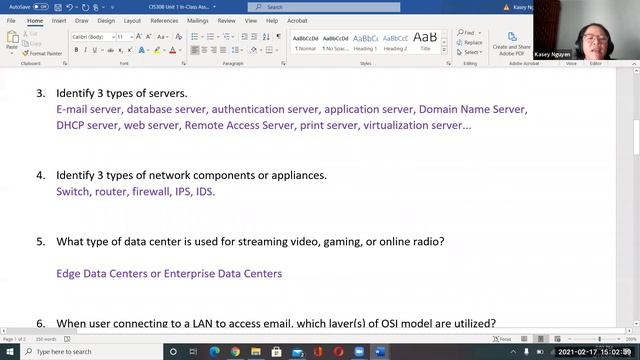
Task: Click Find in Editing group
Action: (x=466, y=32)
